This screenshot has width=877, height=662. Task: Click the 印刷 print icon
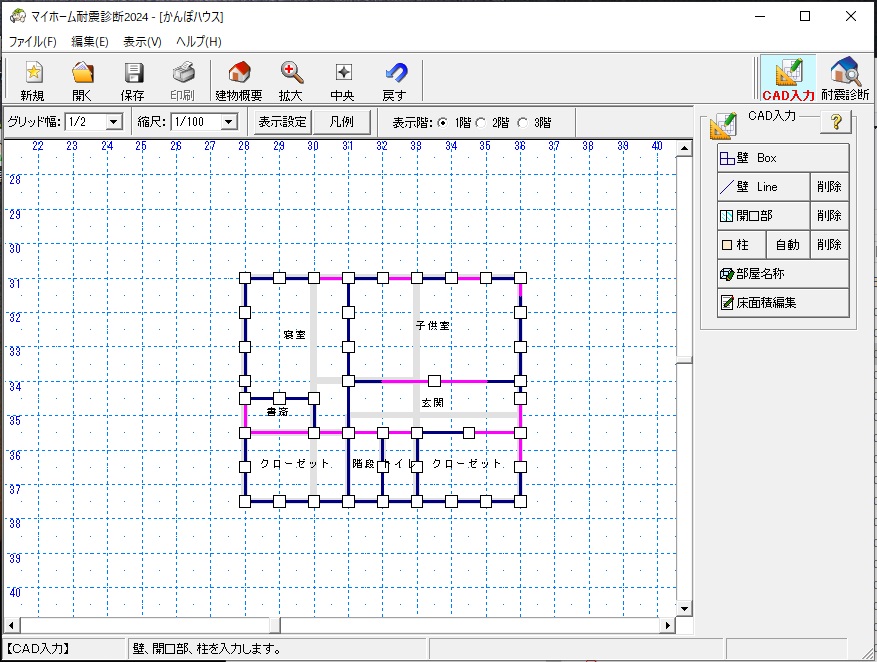(183, 80)
